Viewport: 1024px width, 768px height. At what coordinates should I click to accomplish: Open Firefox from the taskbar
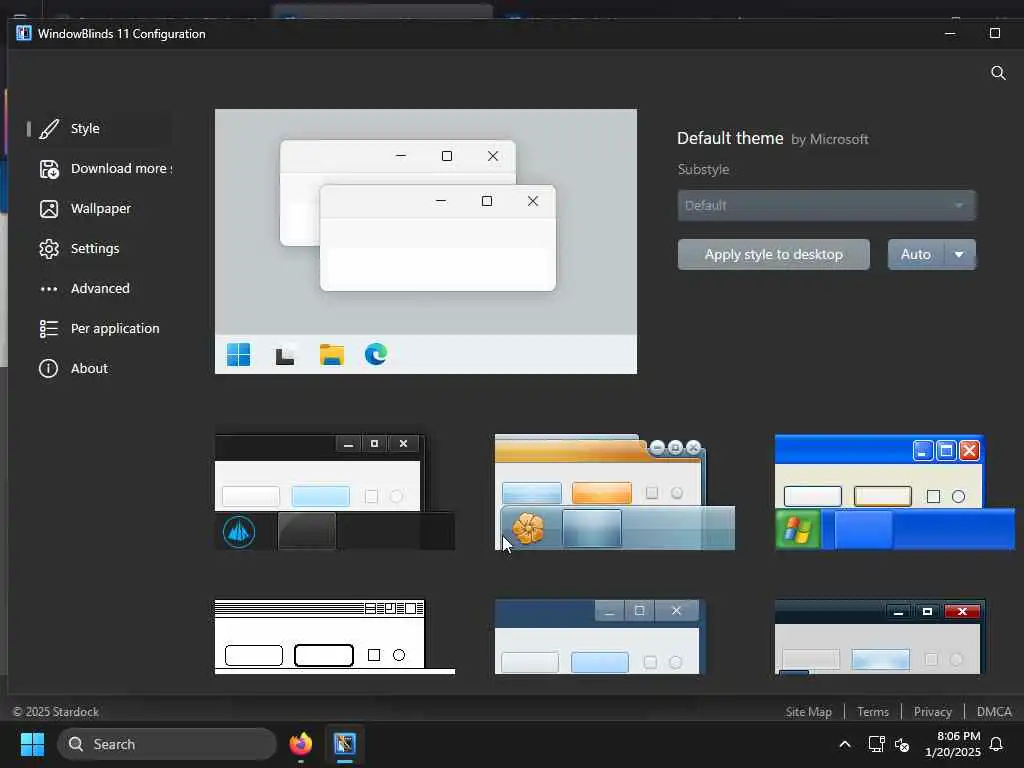coord(300,744)
